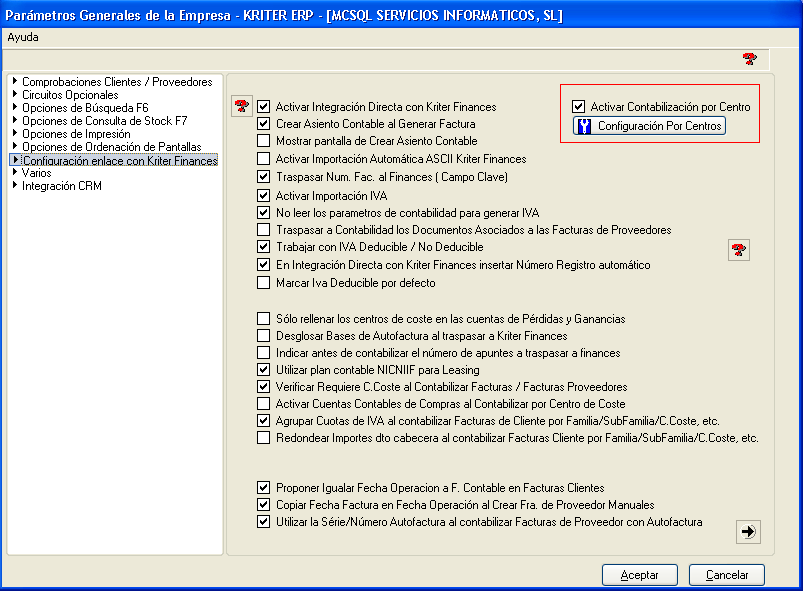The width and height of the screenshot is (803, 592).
Task: Toggle No leer los parametros de contabilidad
Action: 263,213
